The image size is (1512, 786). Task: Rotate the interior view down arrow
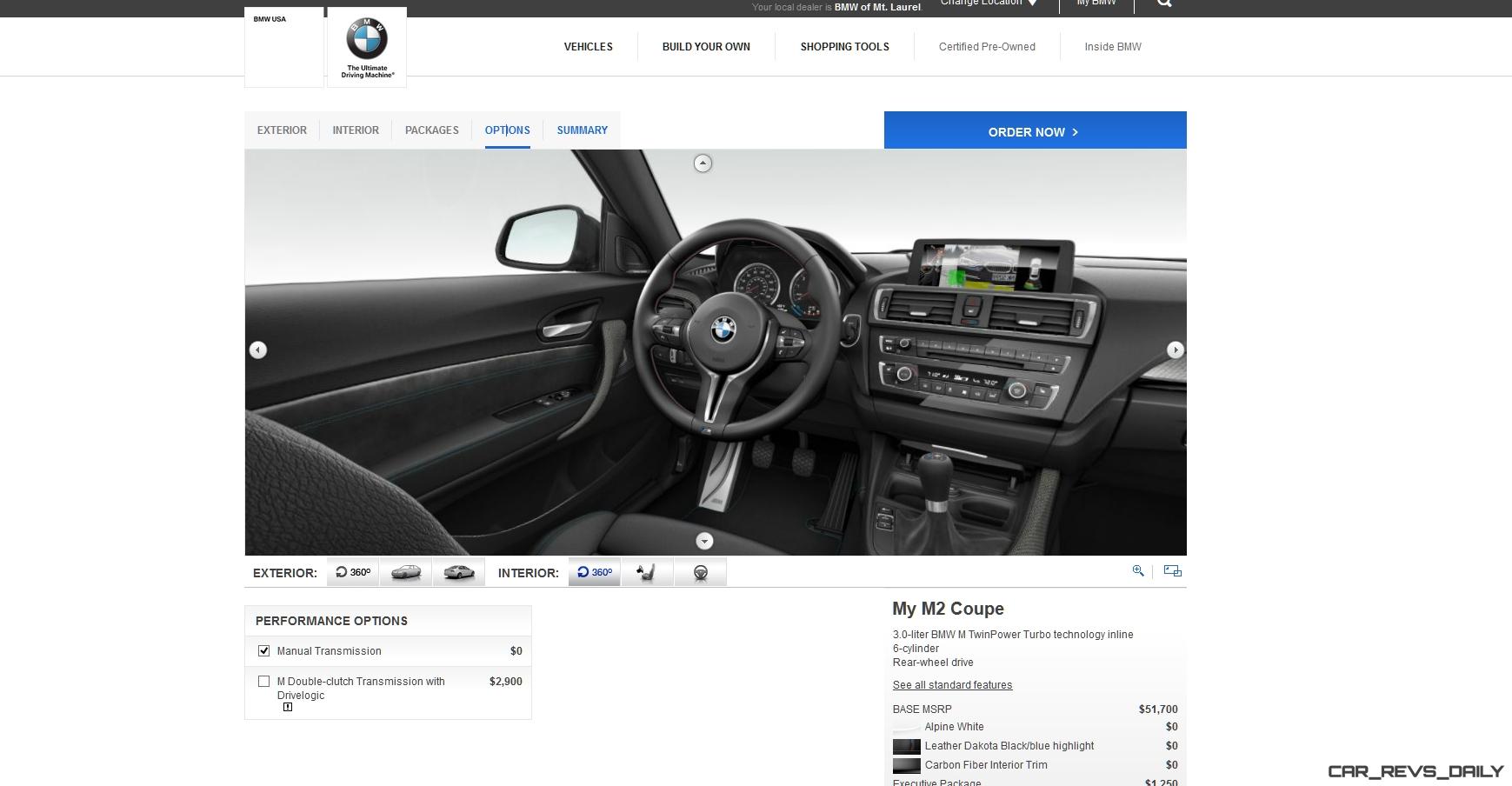pyautogui.click(x=704, y=541)
